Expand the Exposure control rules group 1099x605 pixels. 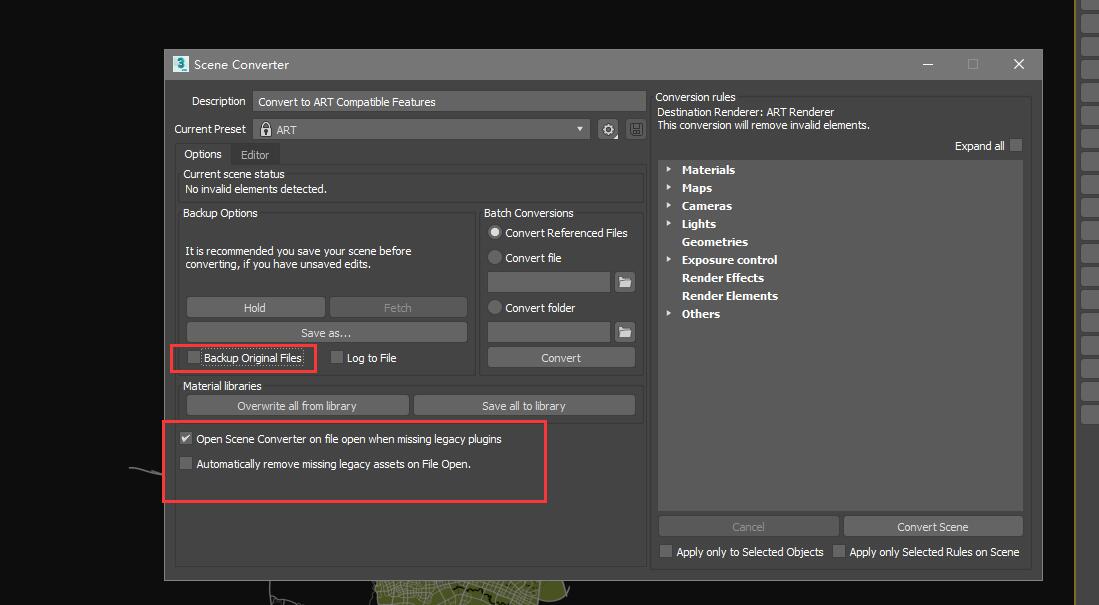click(x=669, y=259)
